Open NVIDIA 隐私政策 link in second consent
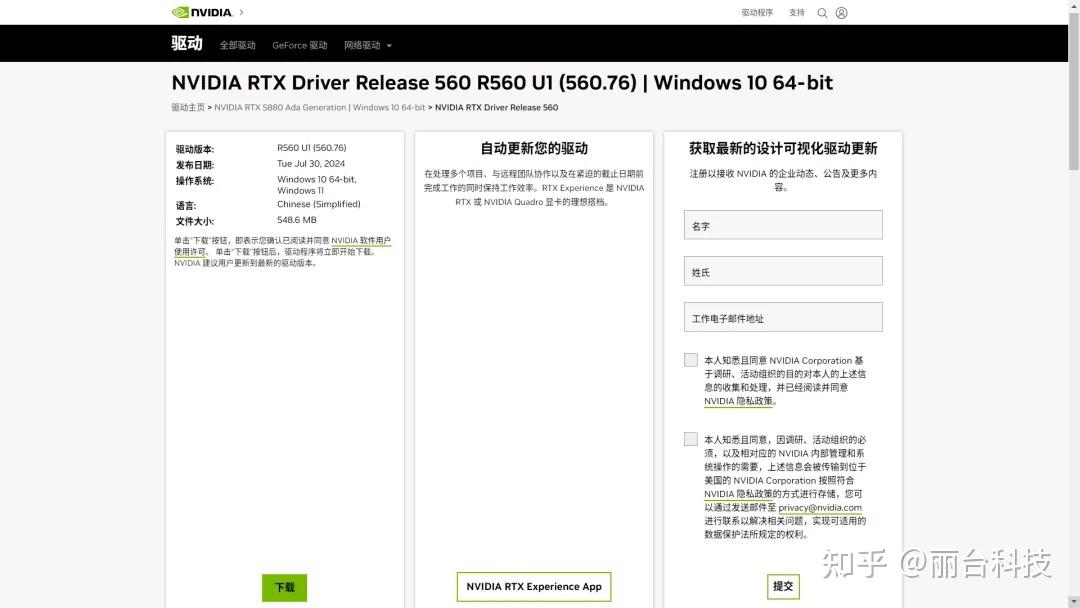1080x608 pixels. click(x=738, y=494)
